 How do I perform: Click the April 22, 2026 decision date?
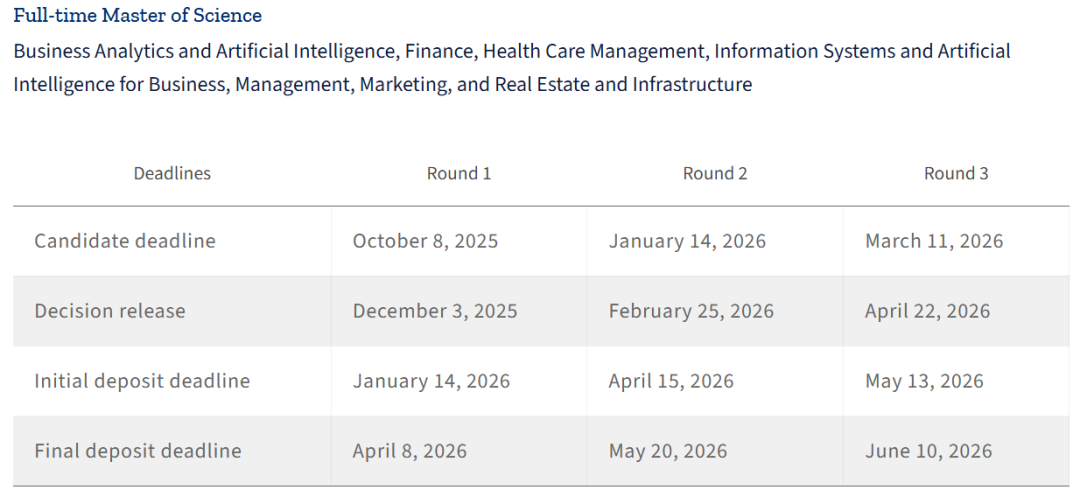pos(927,311)
